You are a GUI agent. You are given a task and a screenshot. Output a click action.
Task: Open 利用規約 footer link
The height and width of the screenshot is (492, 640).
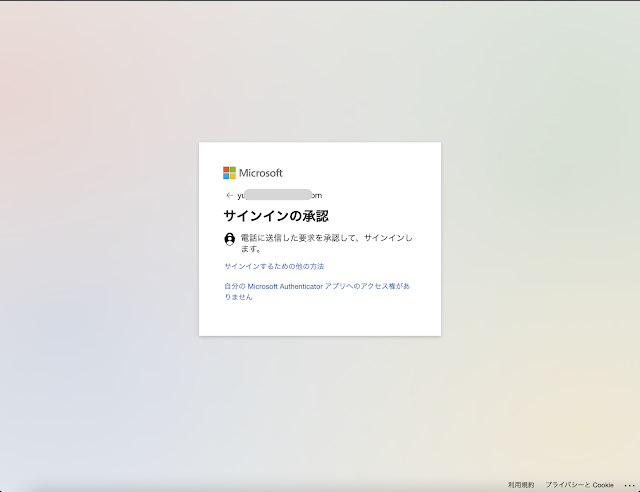pos(521,485)
